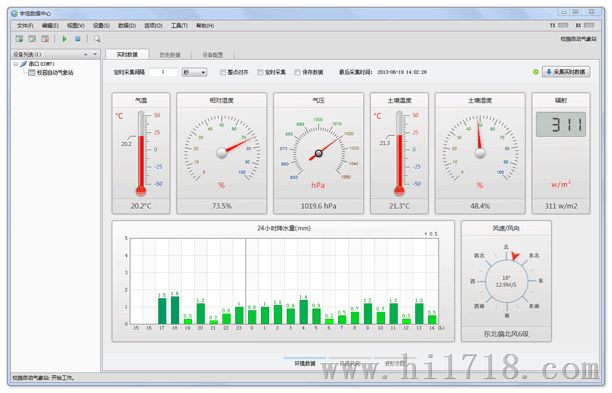The height and width of the screenshot is (393, 612).
Task: Open the 视图(V) menu
Action: pos(76,25)
